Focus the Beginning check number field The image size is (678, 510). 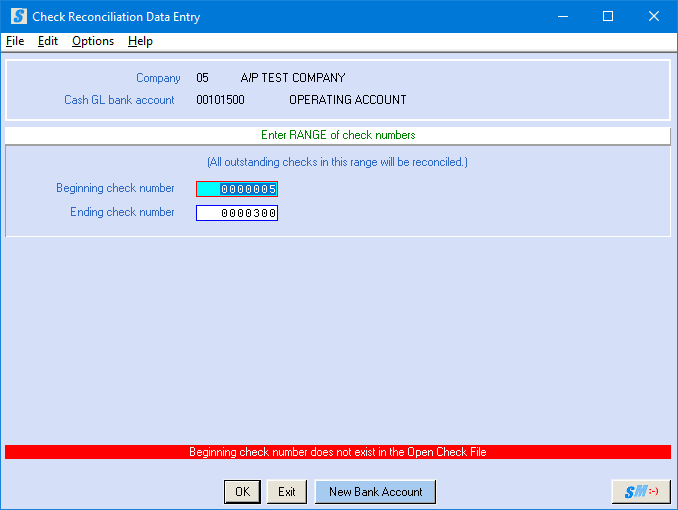237,189
